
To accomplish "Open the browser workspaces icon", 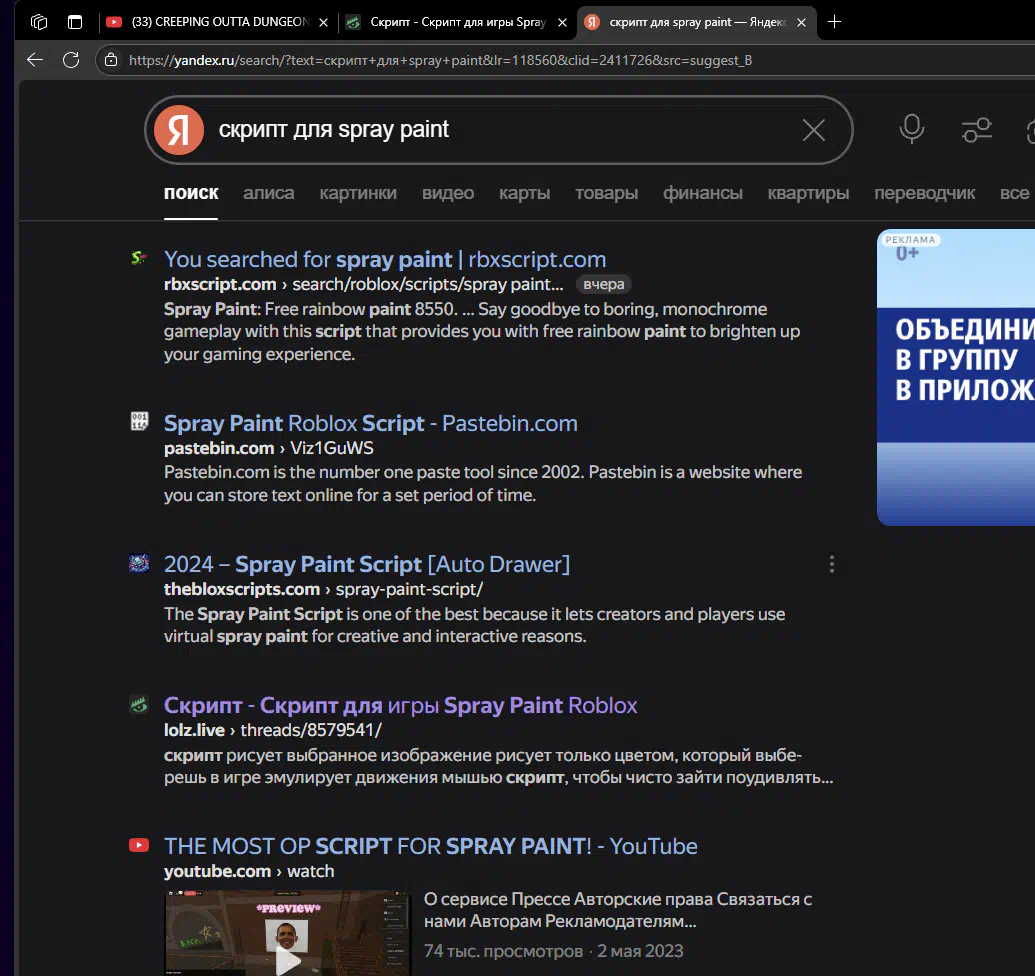I will pyautogui.click(x=39, y=22).
